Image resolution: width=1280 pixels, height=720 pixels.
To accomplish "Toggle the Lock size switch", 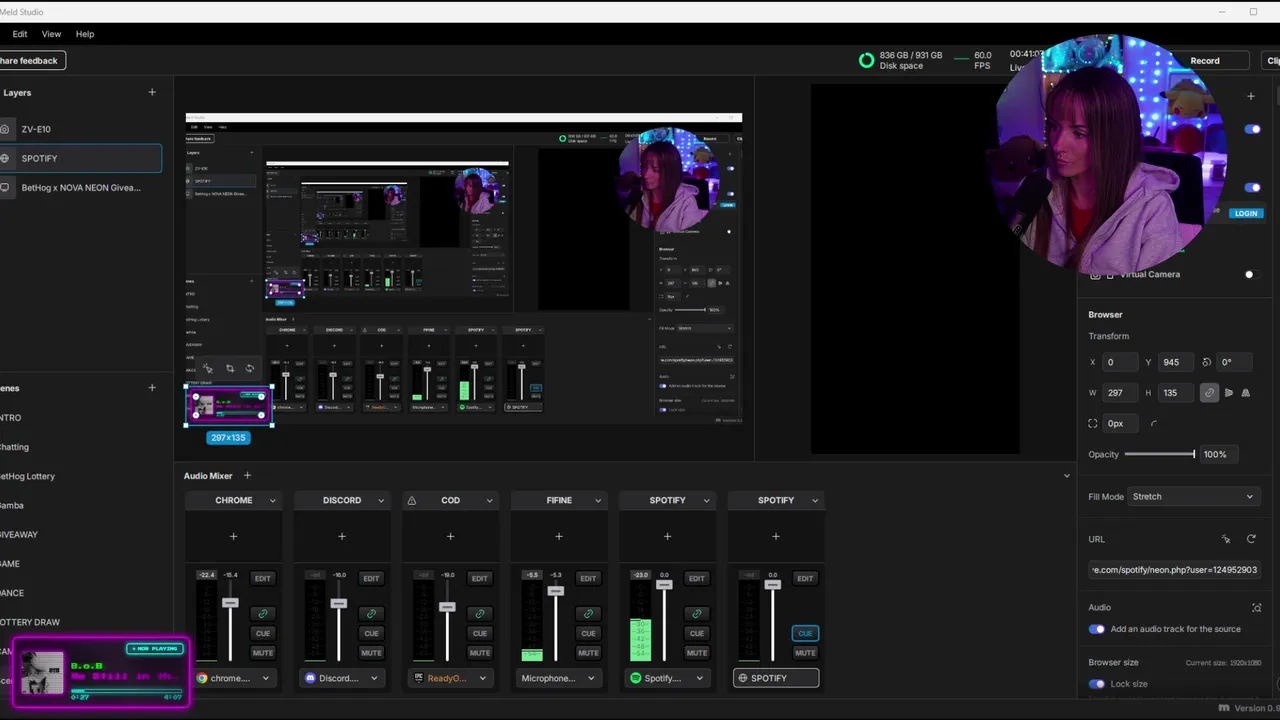I will [x=1097, y=684].
